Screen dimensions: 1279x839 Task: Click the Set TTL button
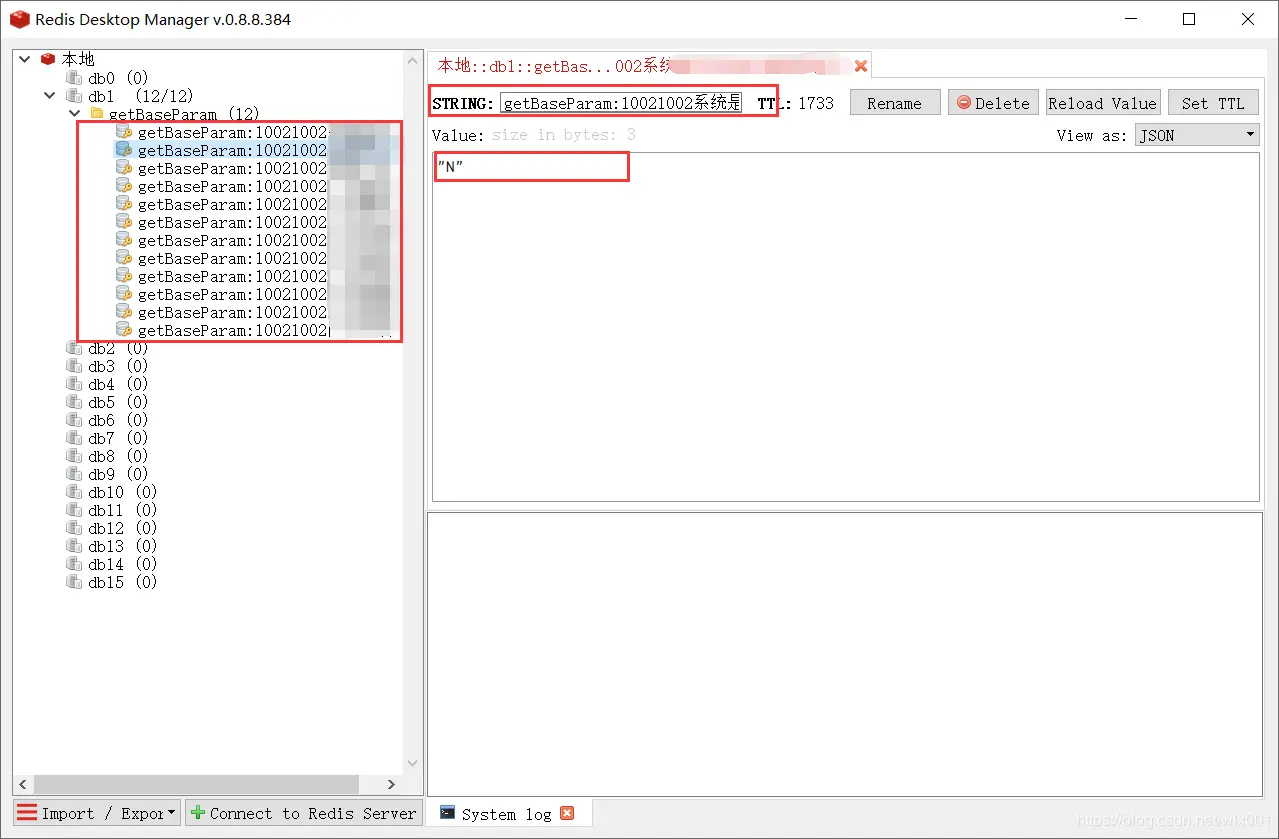click(1213, 103)
